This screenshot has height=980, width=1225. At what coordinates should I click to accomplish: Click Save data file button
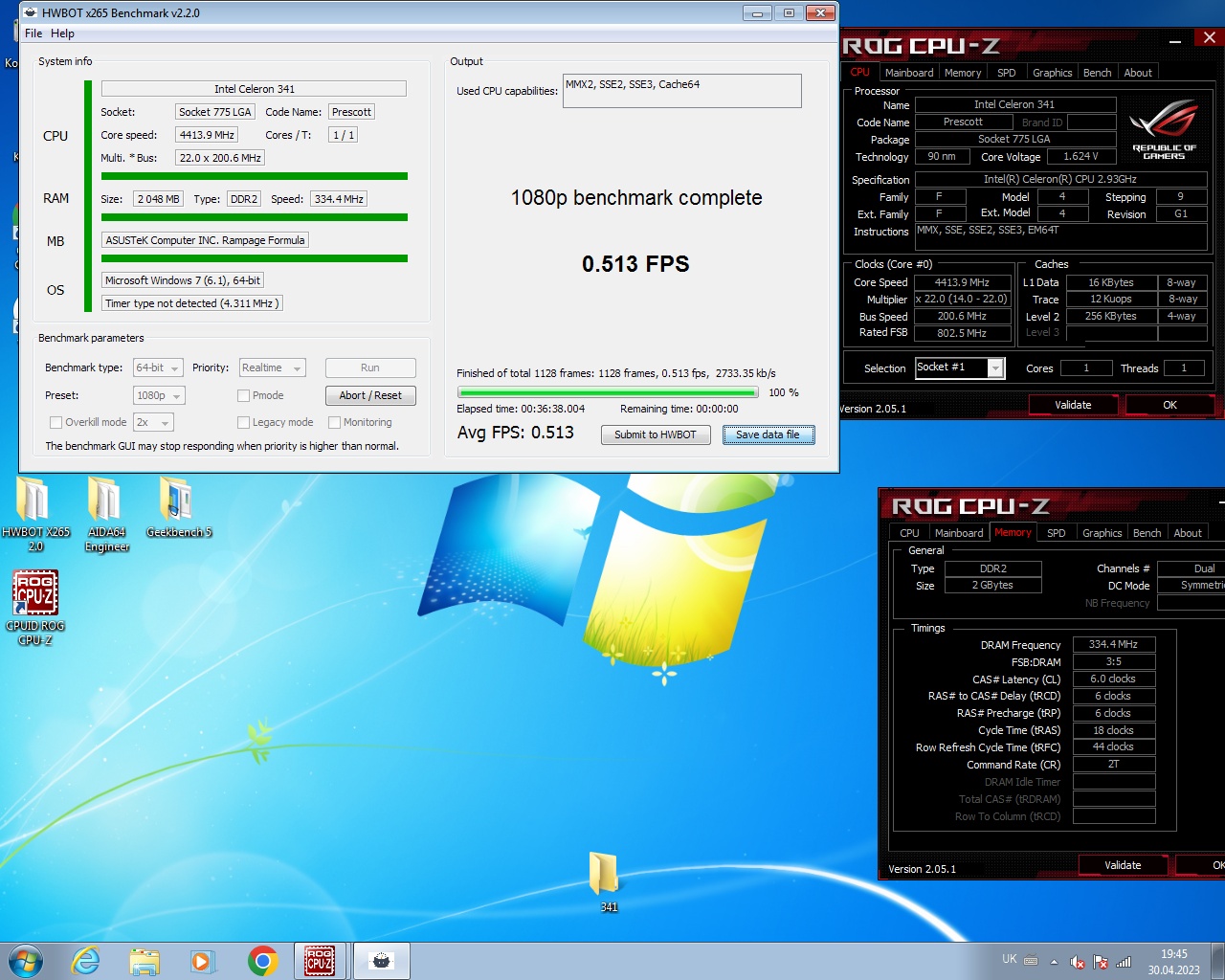[x=768, y=434]
